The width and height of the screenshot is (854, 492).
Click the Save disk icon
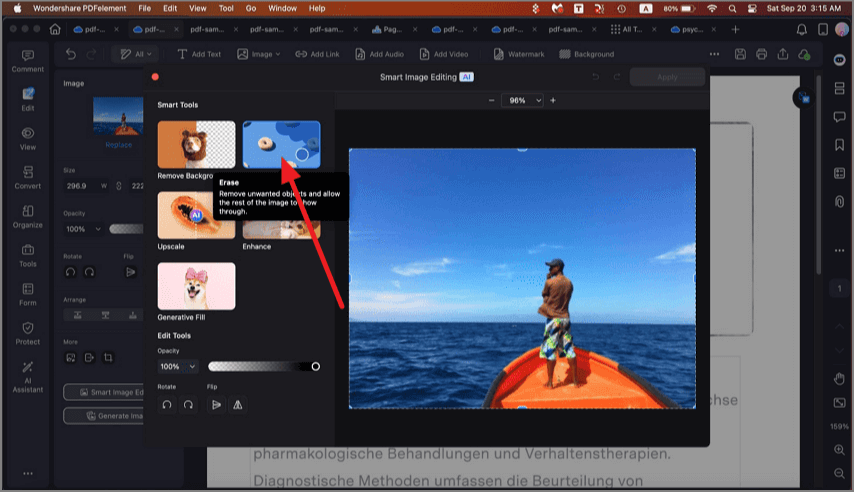pos(740,54)
